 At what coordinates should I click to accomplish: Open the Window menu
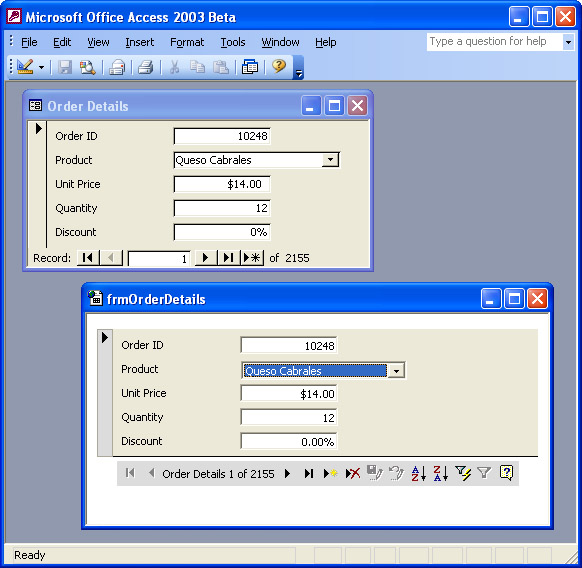(280, 42)
